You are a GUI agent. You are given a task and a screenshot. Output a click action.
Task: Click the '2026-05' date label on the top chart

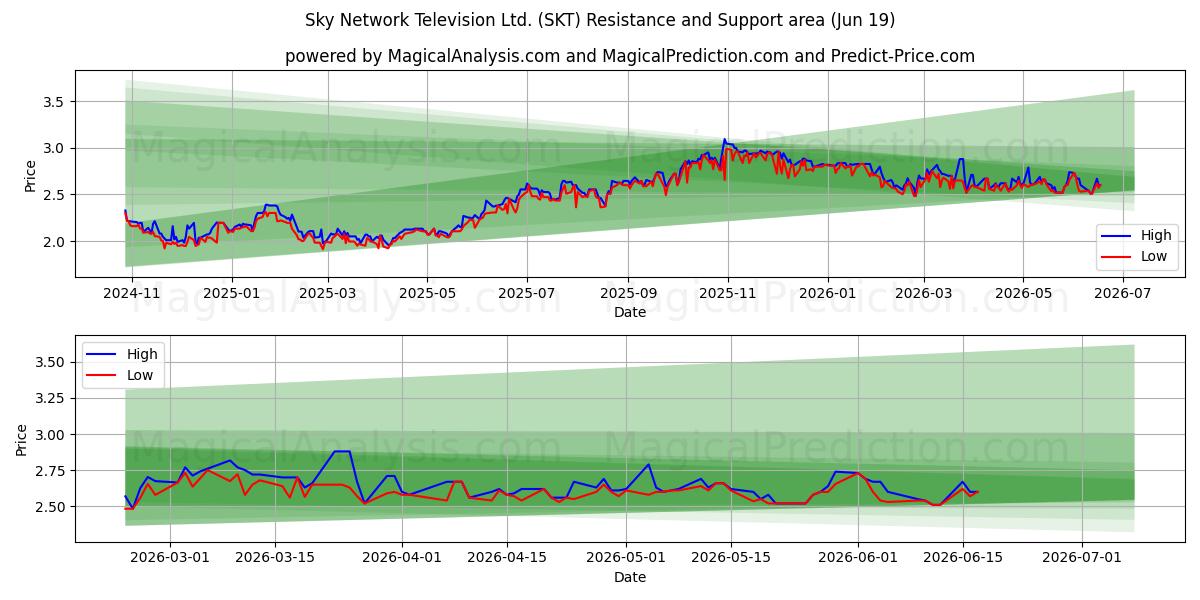[x=1022, y=293]
